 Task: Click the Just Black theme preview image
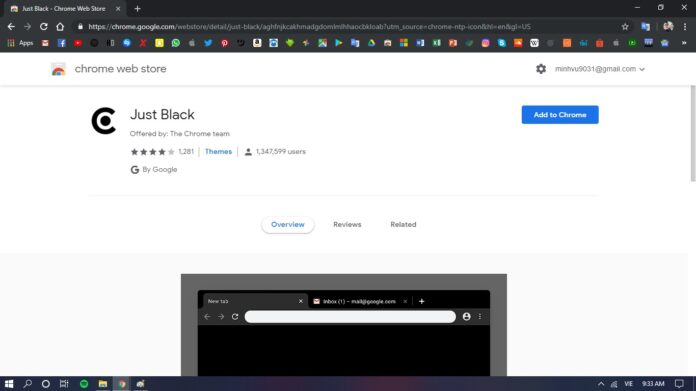(344, 325)
